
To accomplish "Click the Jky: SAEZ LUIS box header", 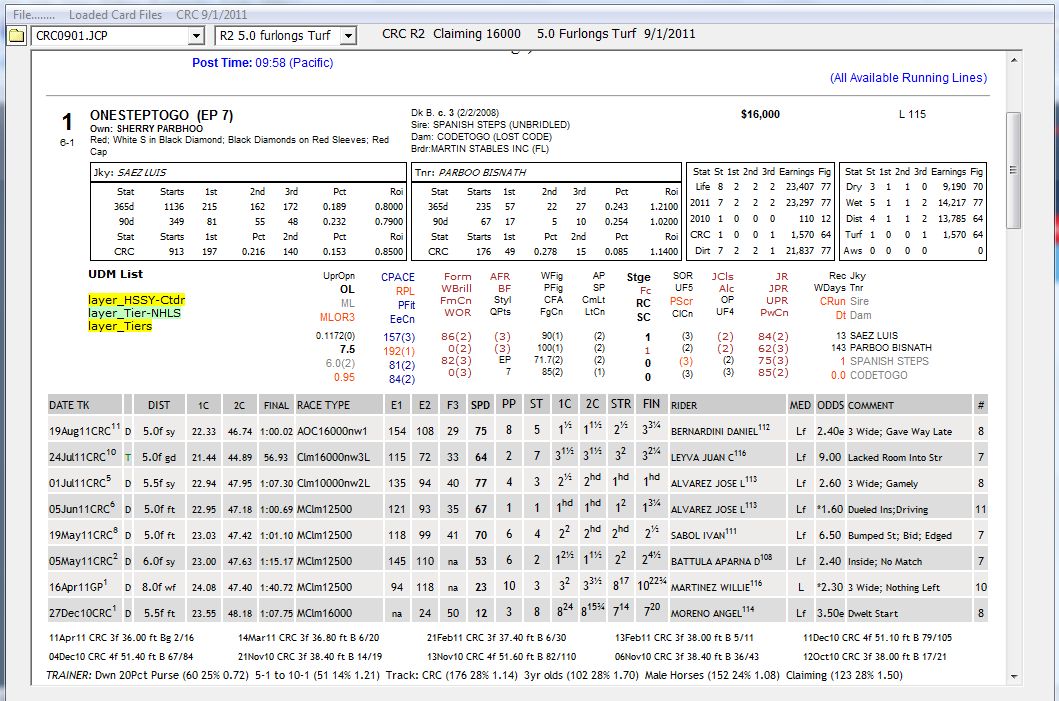I will pyautogui.click(x=249, y=172).
